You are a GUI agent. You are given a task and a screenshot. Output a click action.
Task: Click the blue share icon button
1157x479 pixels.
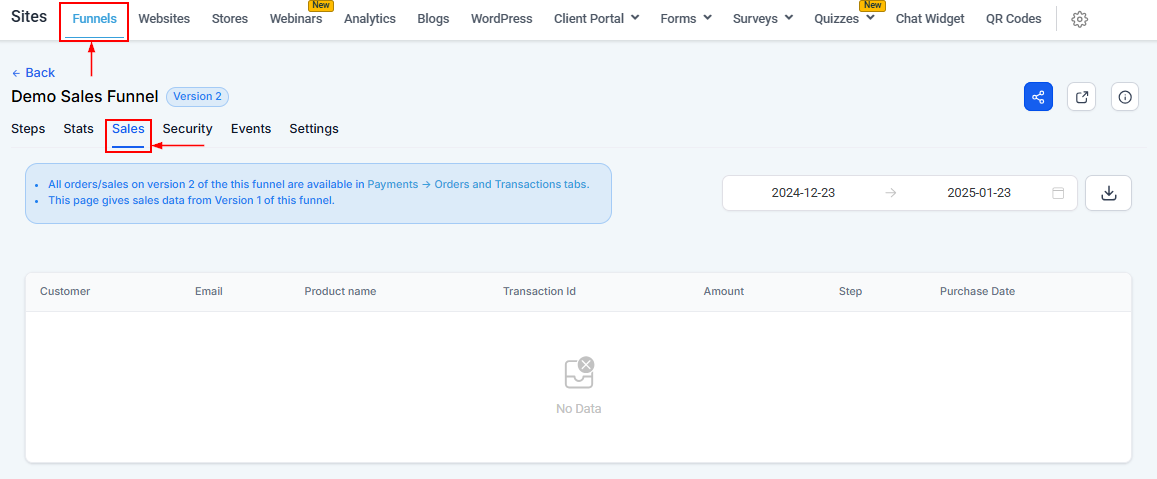pyautogui.click(x=1038, y=97)
